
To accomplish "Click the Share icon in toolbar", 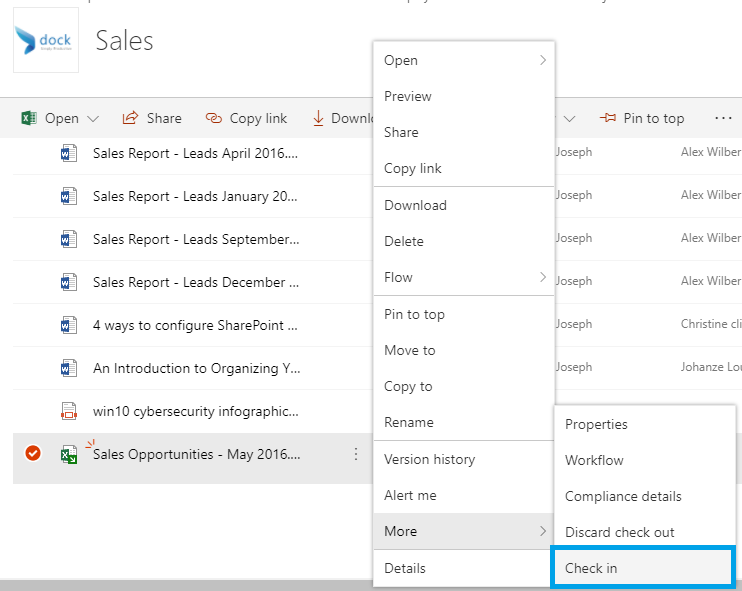I will pos(129,118).
